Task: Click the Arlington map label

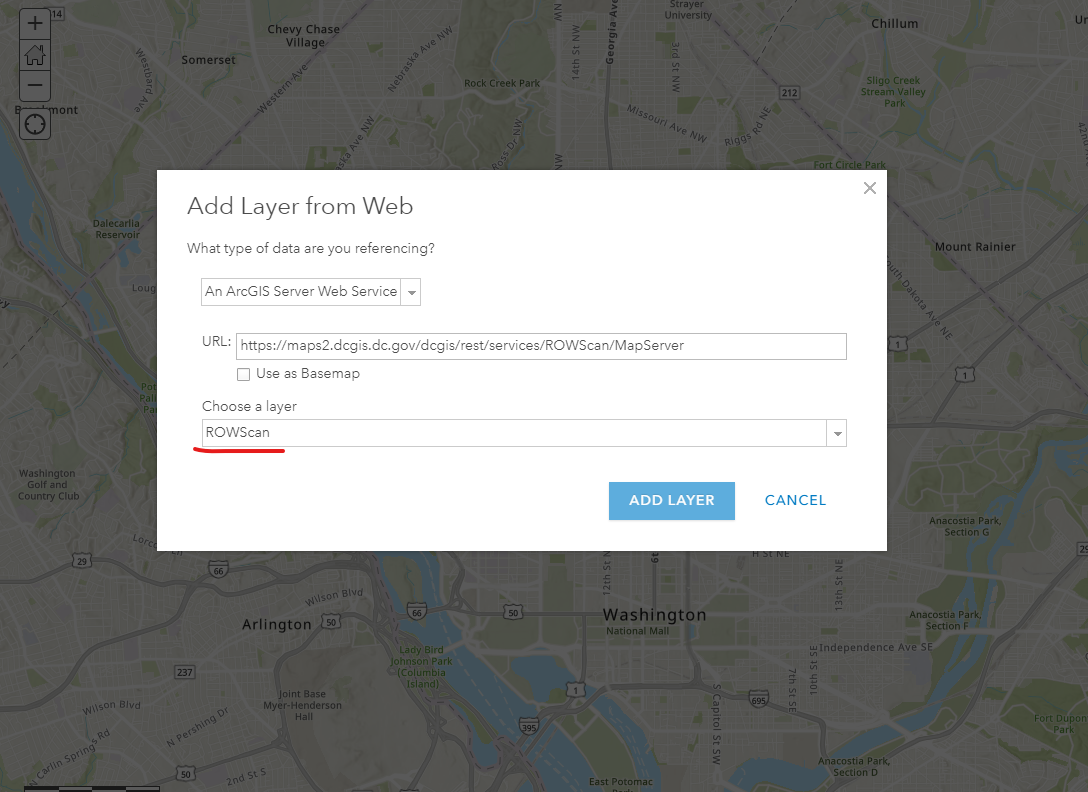Action: click(276, 623)
